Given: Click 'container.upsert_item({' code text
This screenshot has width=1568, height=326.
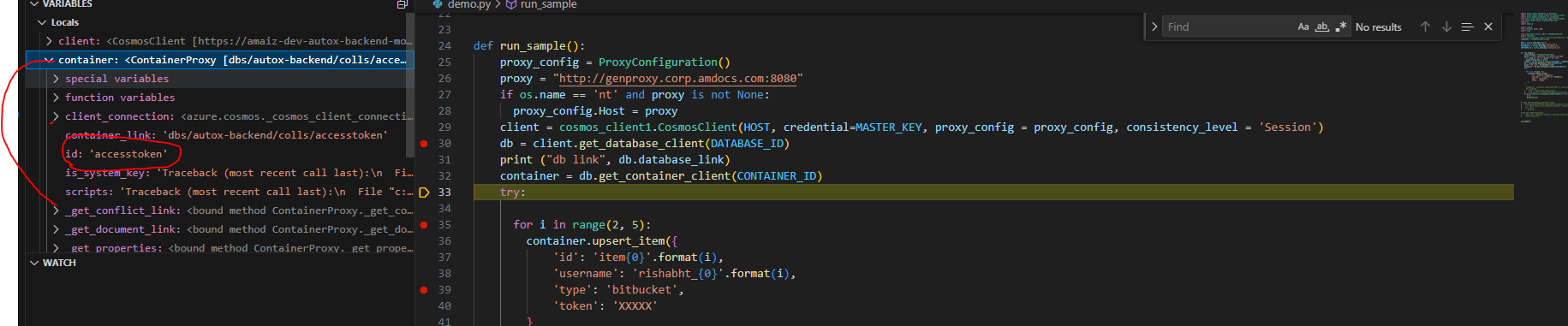Looking at the screenshot, I should point(602,241).
